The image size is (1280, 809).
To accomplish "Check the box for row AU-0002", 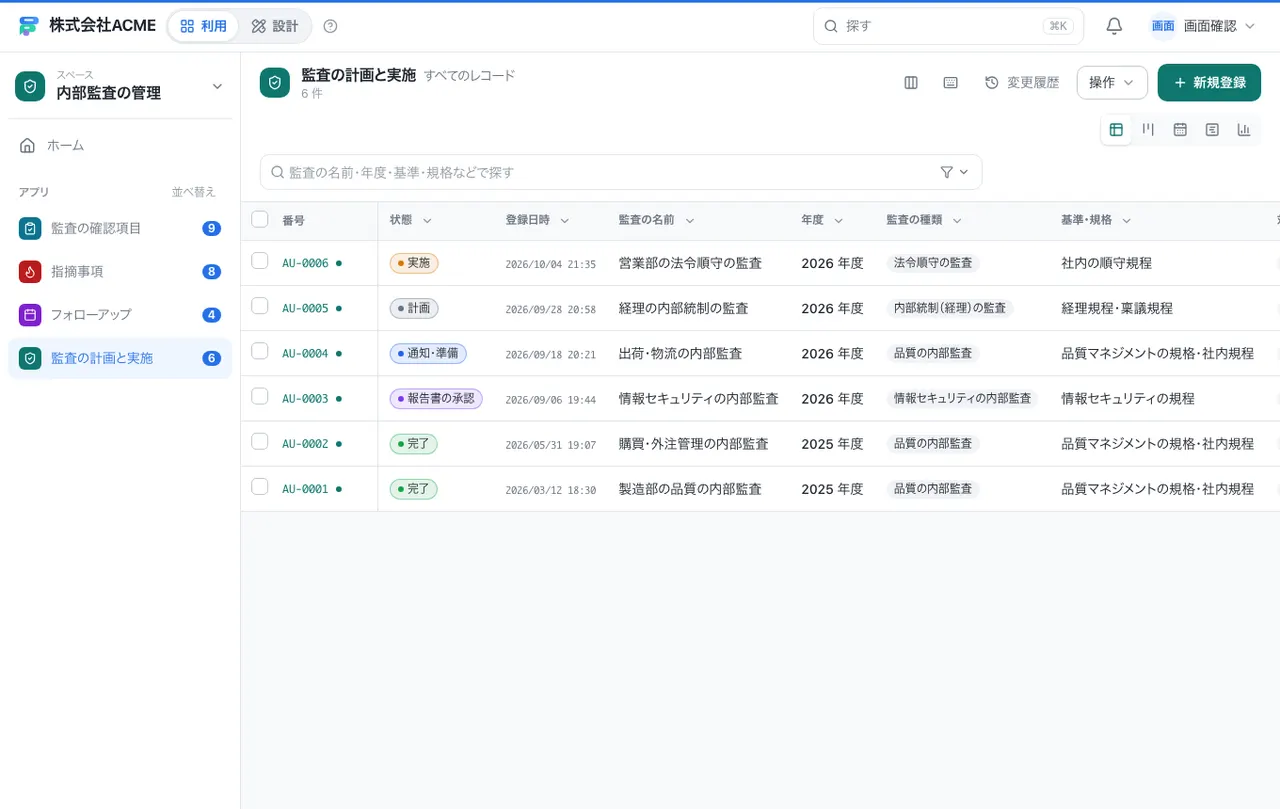I will (260, 441).
